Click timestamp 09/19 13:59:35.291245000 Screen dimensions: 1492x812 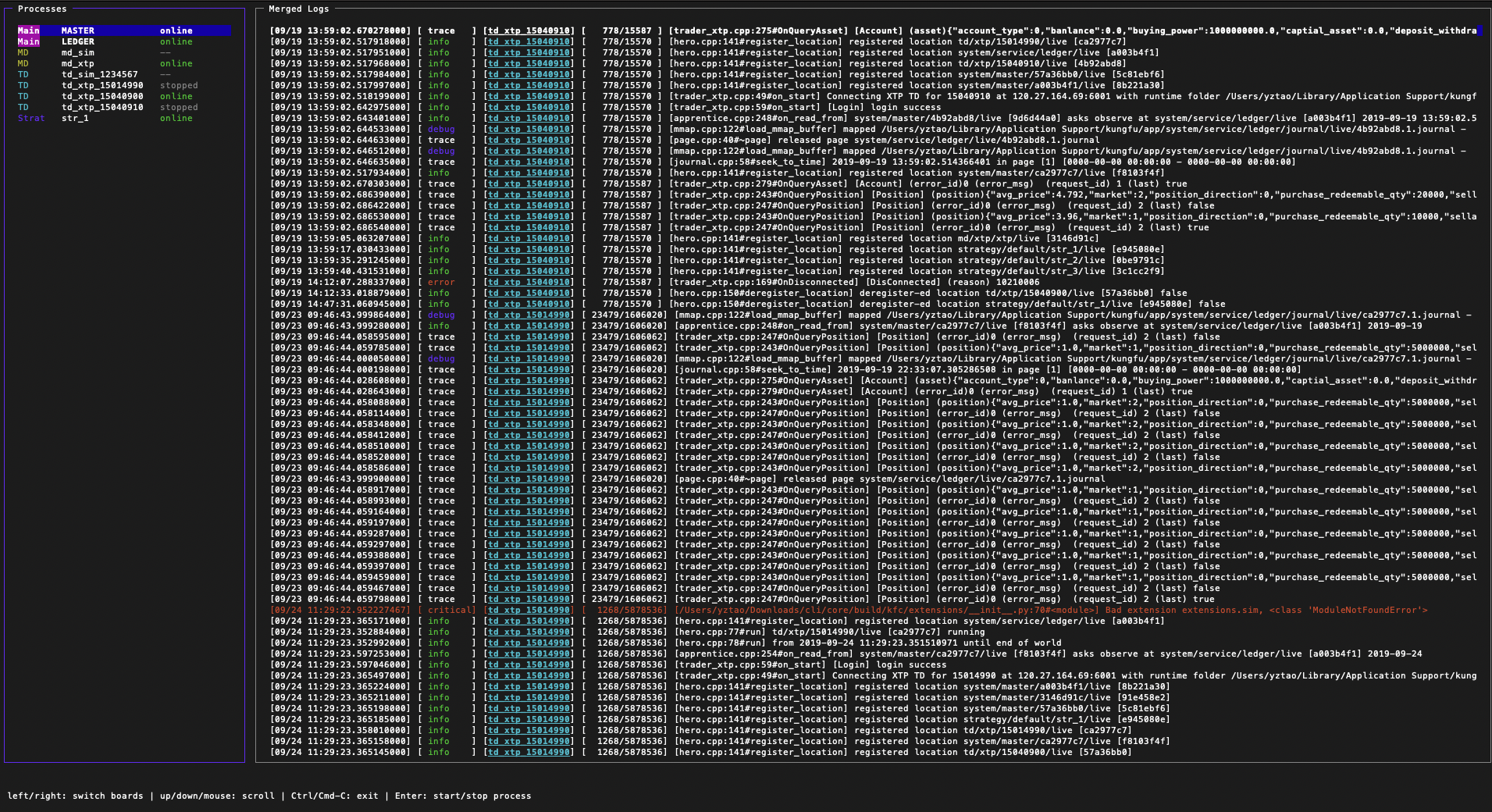pyautogui.click(x=340, y=260)
